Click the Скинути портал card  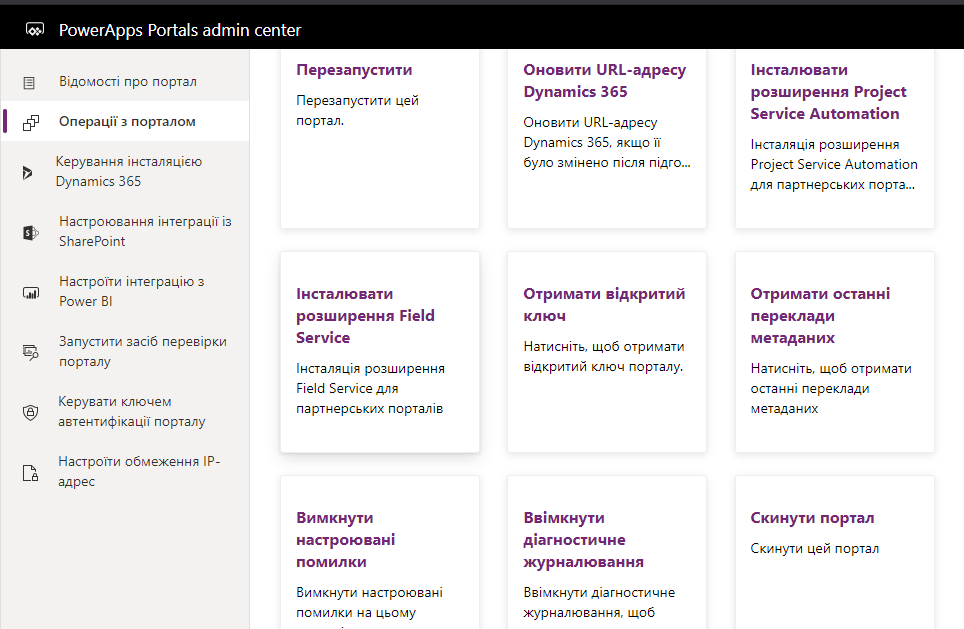point(834,552)
